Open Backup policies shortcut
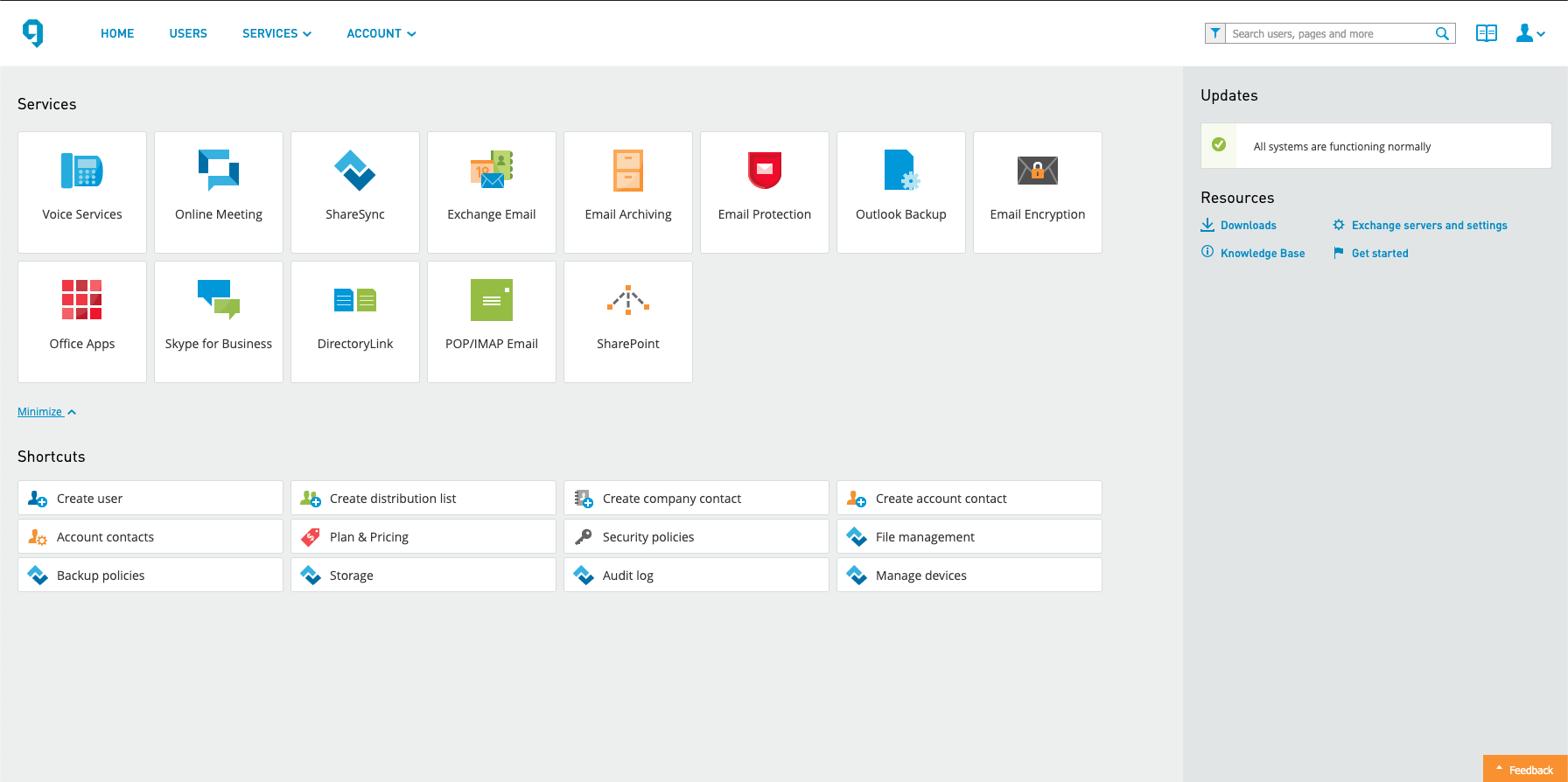 (x=150, y=575)
